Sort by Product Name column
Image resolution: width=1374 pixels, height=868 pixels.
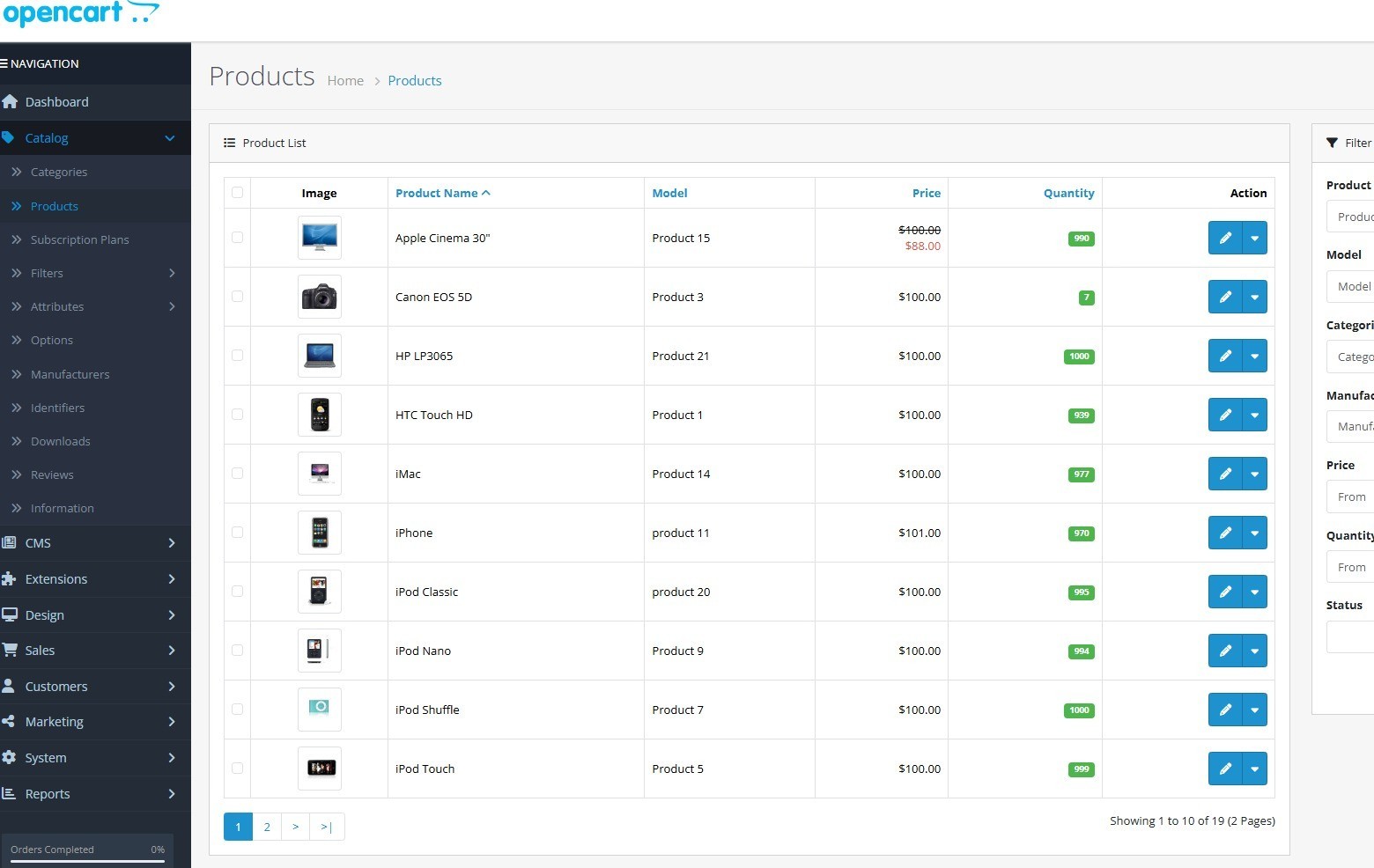tap(442, 193)
